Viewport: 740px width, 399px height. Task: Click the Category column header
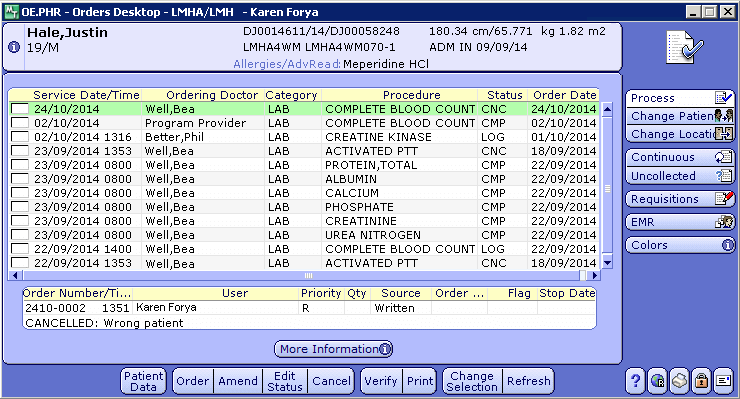[x=291, y=95]
